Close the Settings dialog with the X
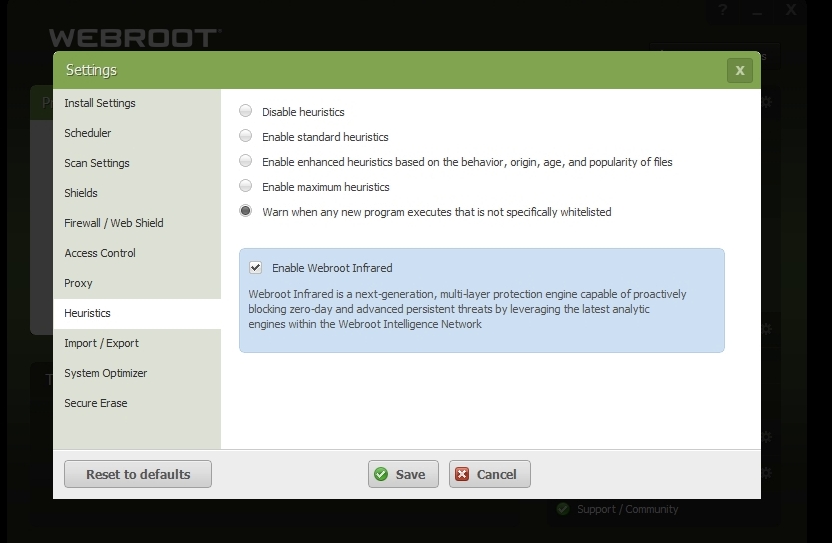 coord(739,70)
